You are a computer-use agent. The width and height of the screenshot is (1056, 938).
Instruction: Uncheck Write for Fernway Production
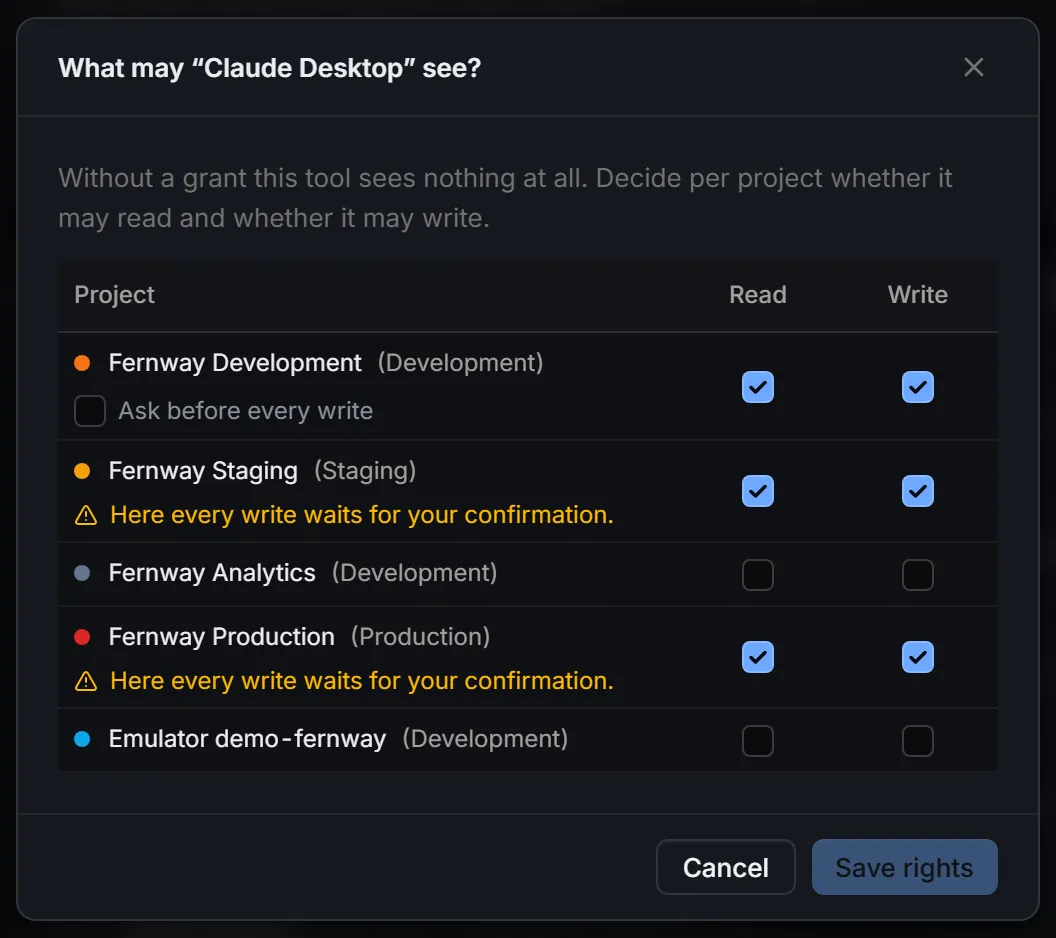click(x=917, y=657)
